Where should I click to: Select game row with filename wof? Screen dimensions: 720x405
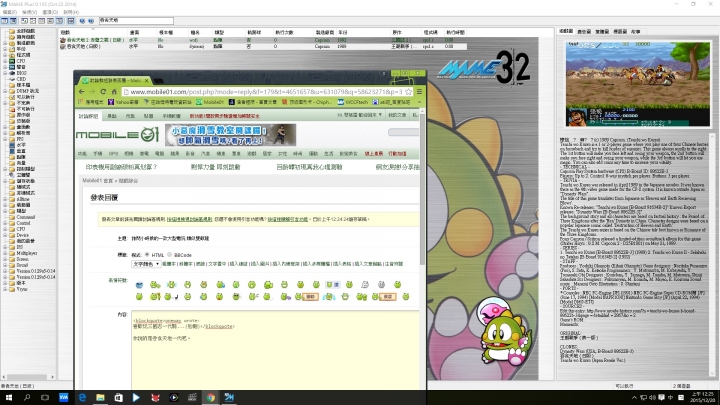[262, 40]
